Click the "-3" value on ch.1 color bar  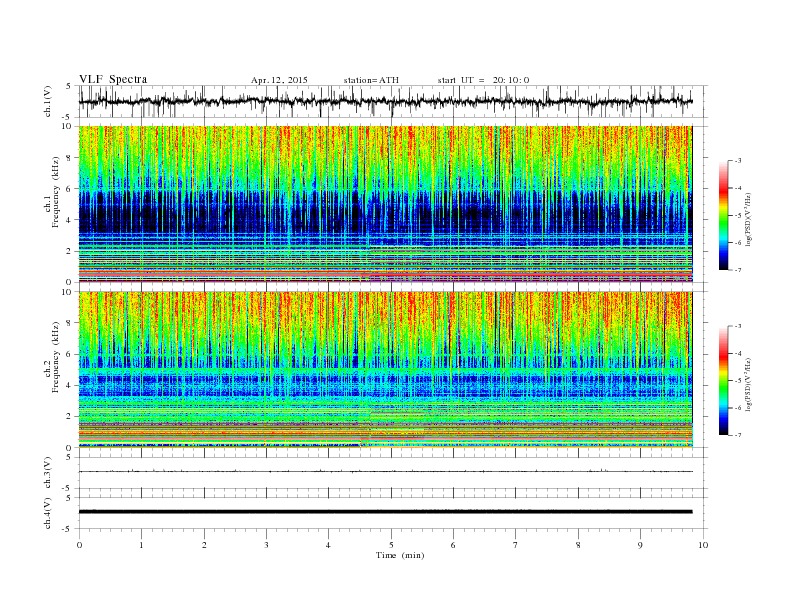point(737,161)
